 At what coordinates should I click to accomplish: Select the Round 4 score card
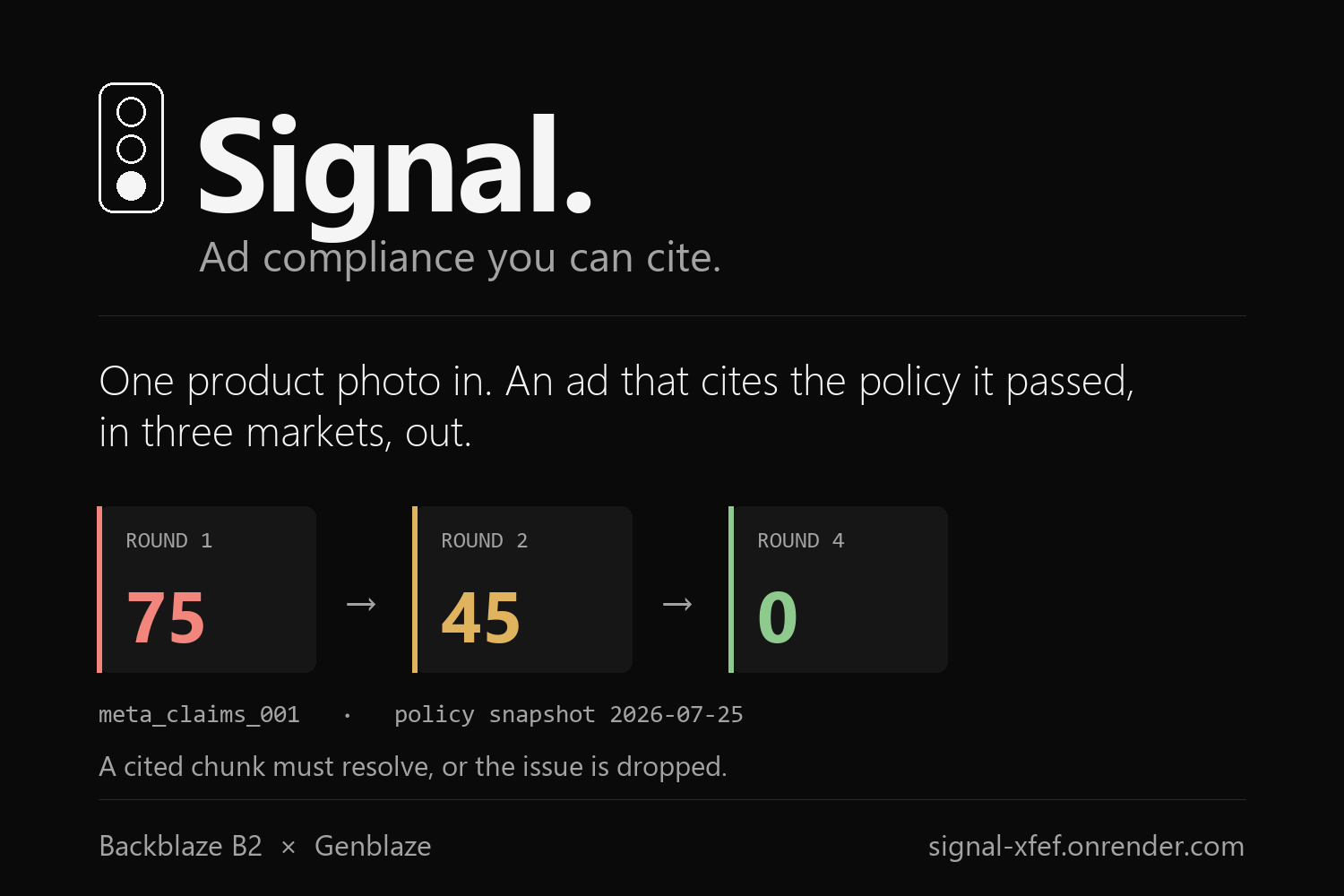[839, 590]
